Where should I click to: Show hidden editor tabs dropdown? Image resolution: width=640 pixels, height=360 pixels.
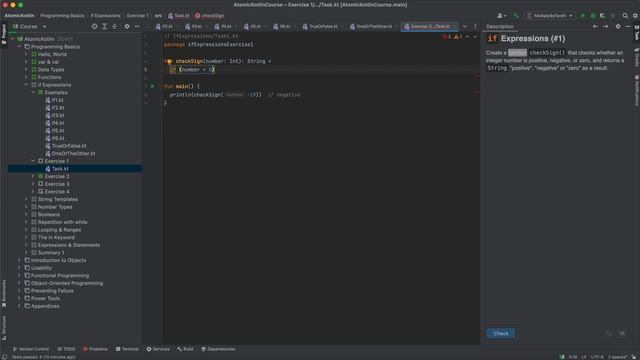point(464,27)
